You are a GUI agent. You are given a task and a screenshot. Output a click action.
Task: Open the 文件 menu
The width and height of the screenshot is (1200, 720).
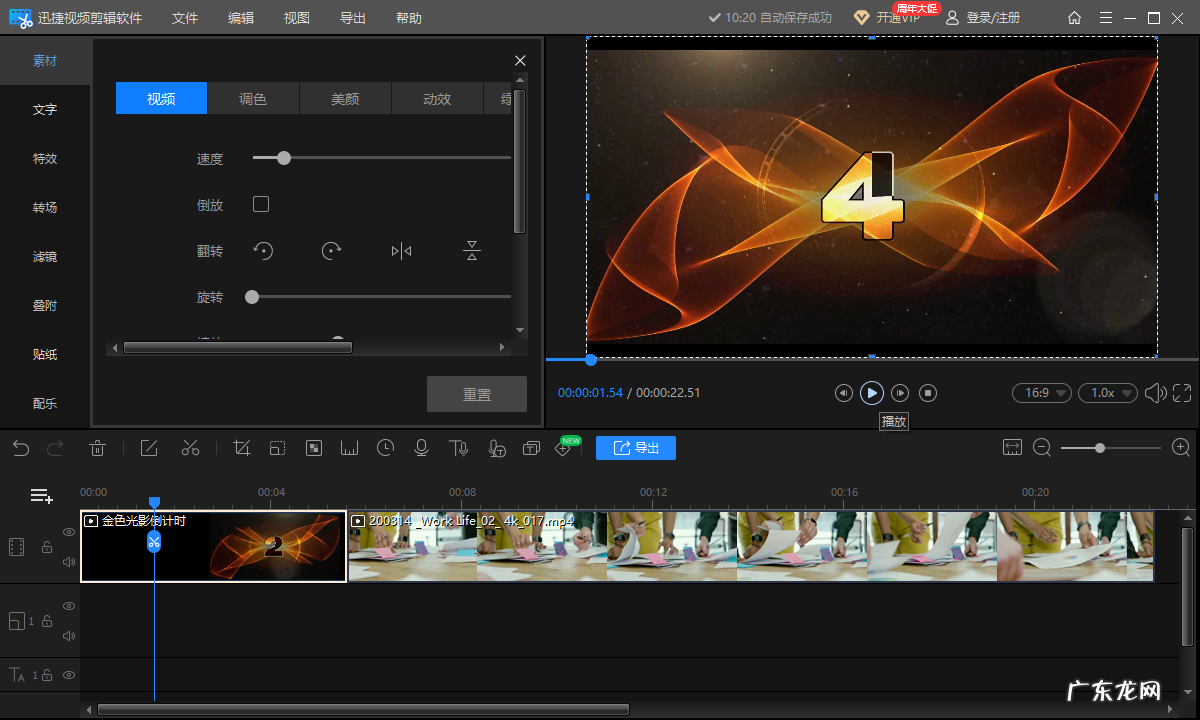click(x=185, y=18)
